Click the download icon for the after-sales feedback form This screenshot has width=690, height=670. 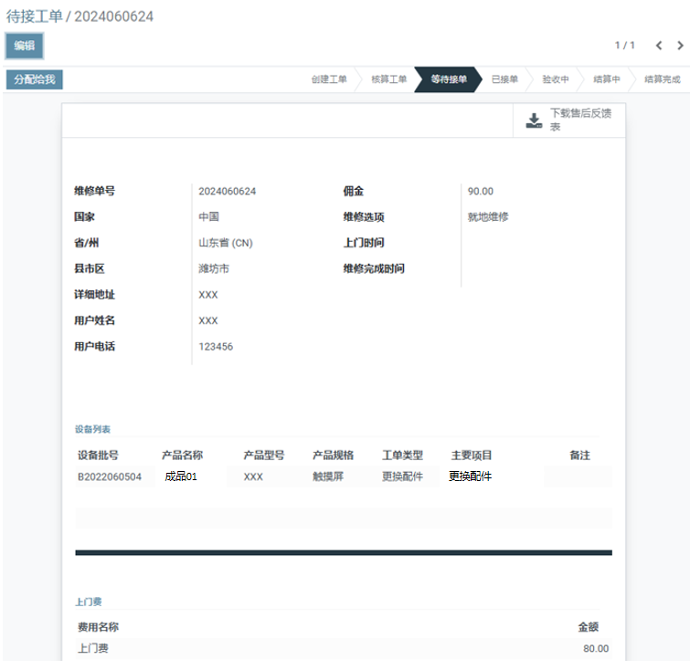[x=534, y=121]
